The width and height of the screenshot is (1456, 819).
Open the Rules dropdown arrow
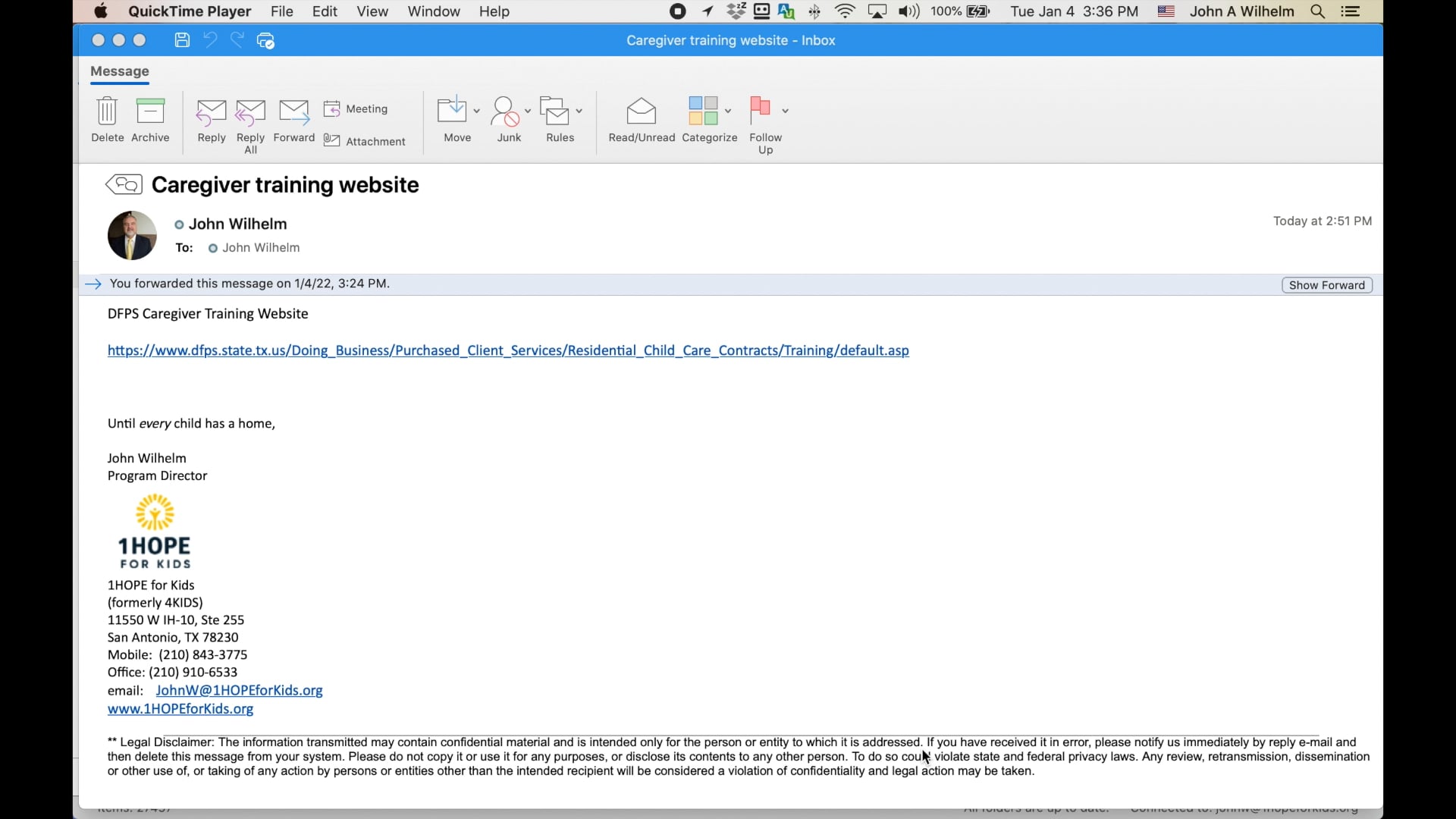coord(579,111)
